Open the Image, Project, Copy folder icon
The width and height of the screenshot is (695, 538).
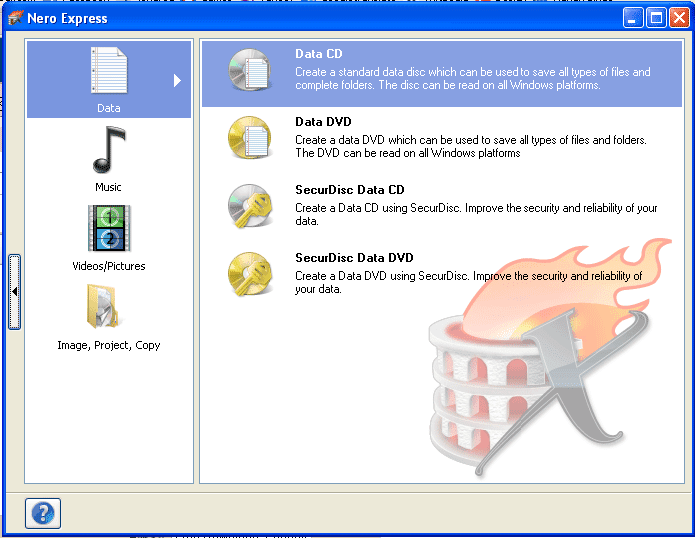click(x=103, y=307)
